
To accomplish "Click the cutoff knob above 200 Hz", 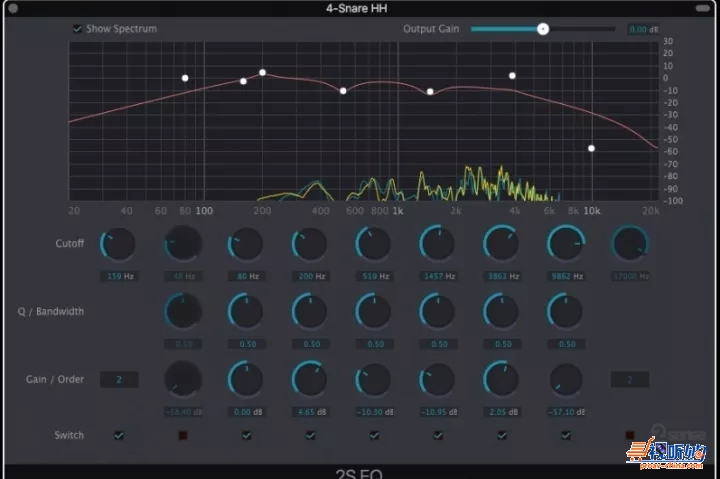I will (309, 244).
